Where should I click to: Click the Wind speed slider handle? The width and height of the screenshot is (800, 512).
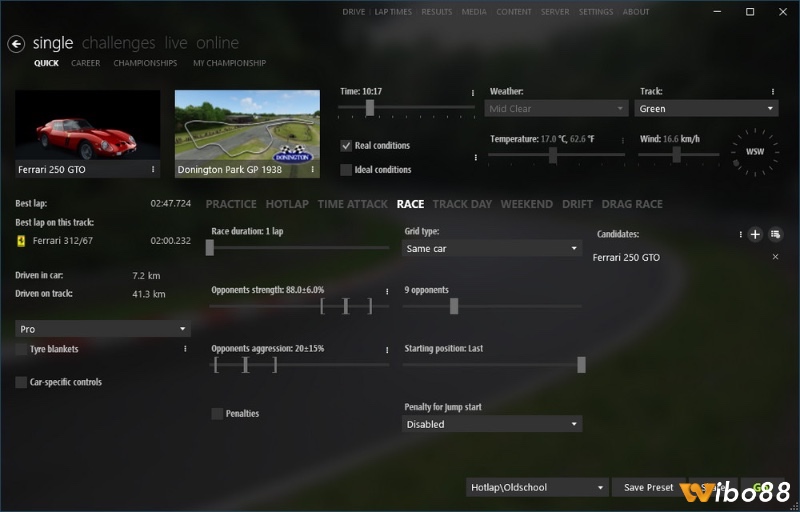click(x=677, y=155)
